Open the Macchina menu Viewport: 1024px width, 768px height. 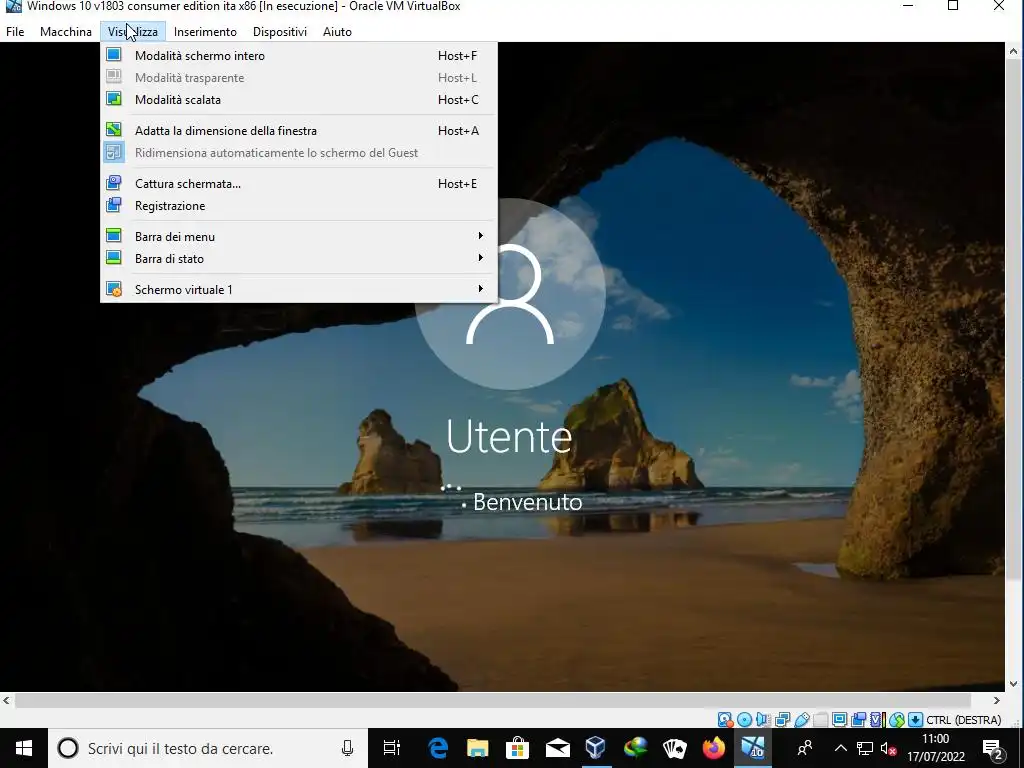65,31
